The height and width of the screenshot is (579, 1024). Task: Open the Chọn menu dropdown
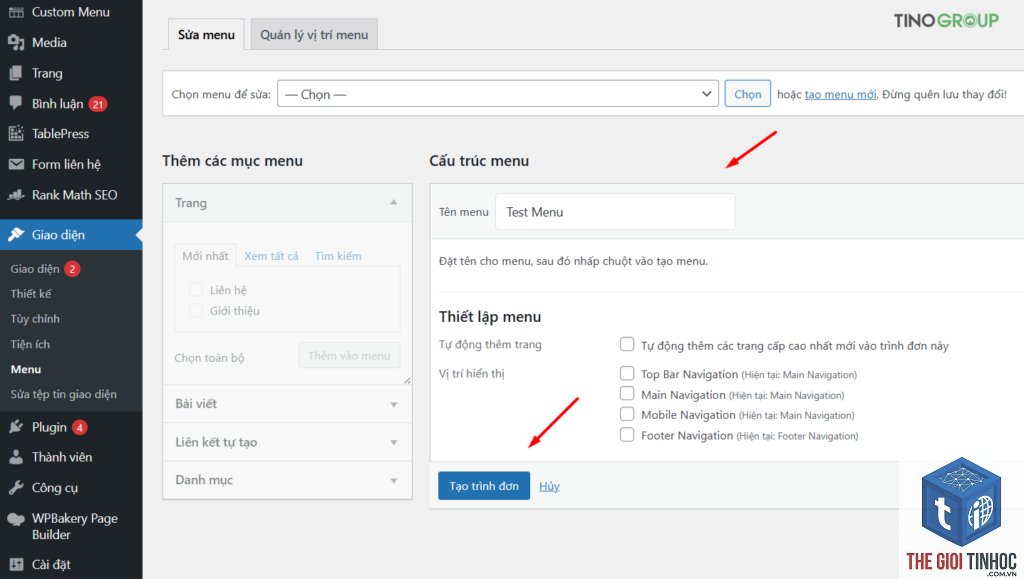[498, 94]
